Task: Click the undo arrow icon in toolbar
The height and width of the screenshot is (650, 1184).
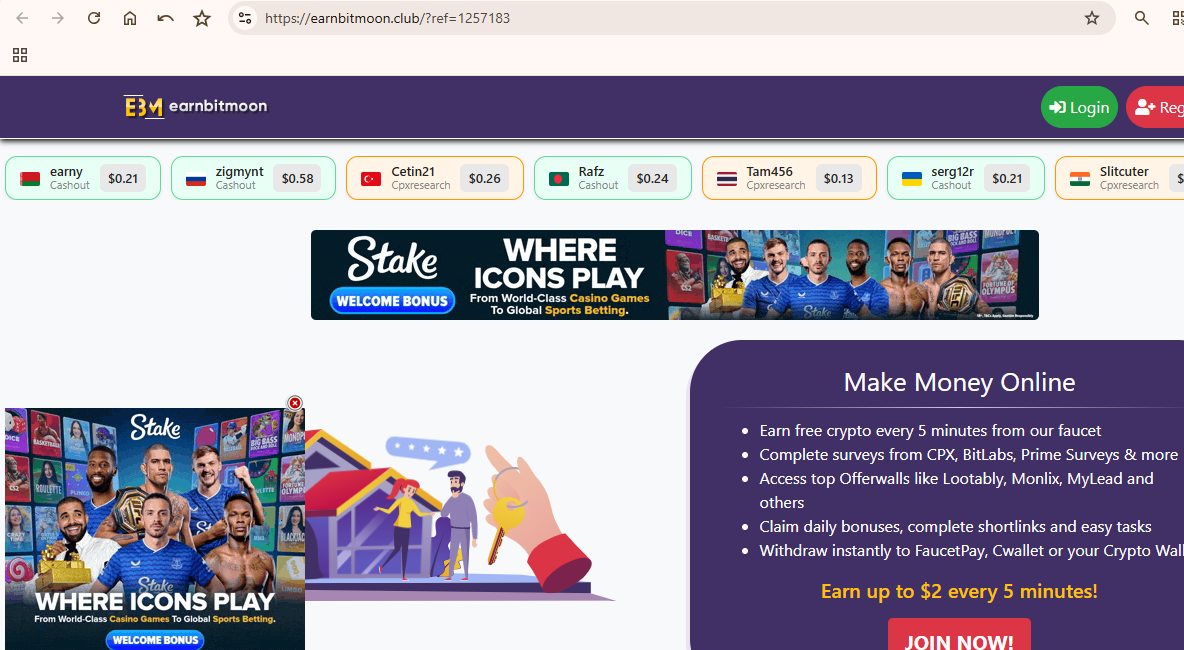Action: coord(165,18)
